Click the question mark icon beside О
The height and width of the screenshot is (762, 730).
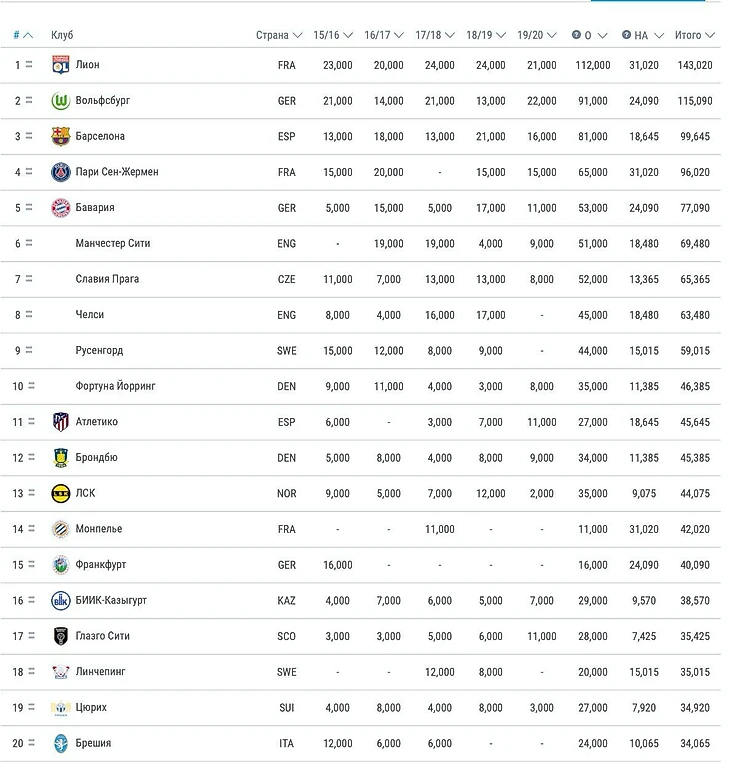click(x=576, y=35)
